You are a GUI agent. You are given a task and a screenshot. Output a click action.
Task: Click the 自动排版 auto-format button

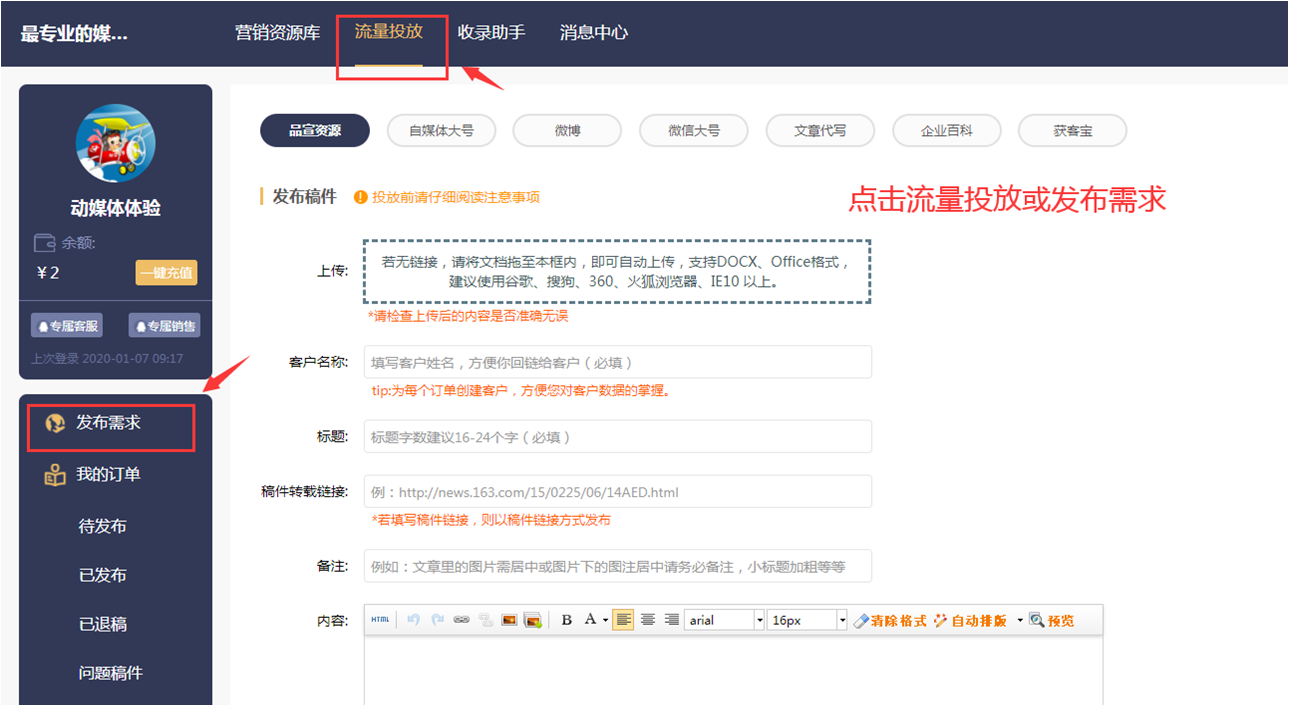click(x=970, y=620)
